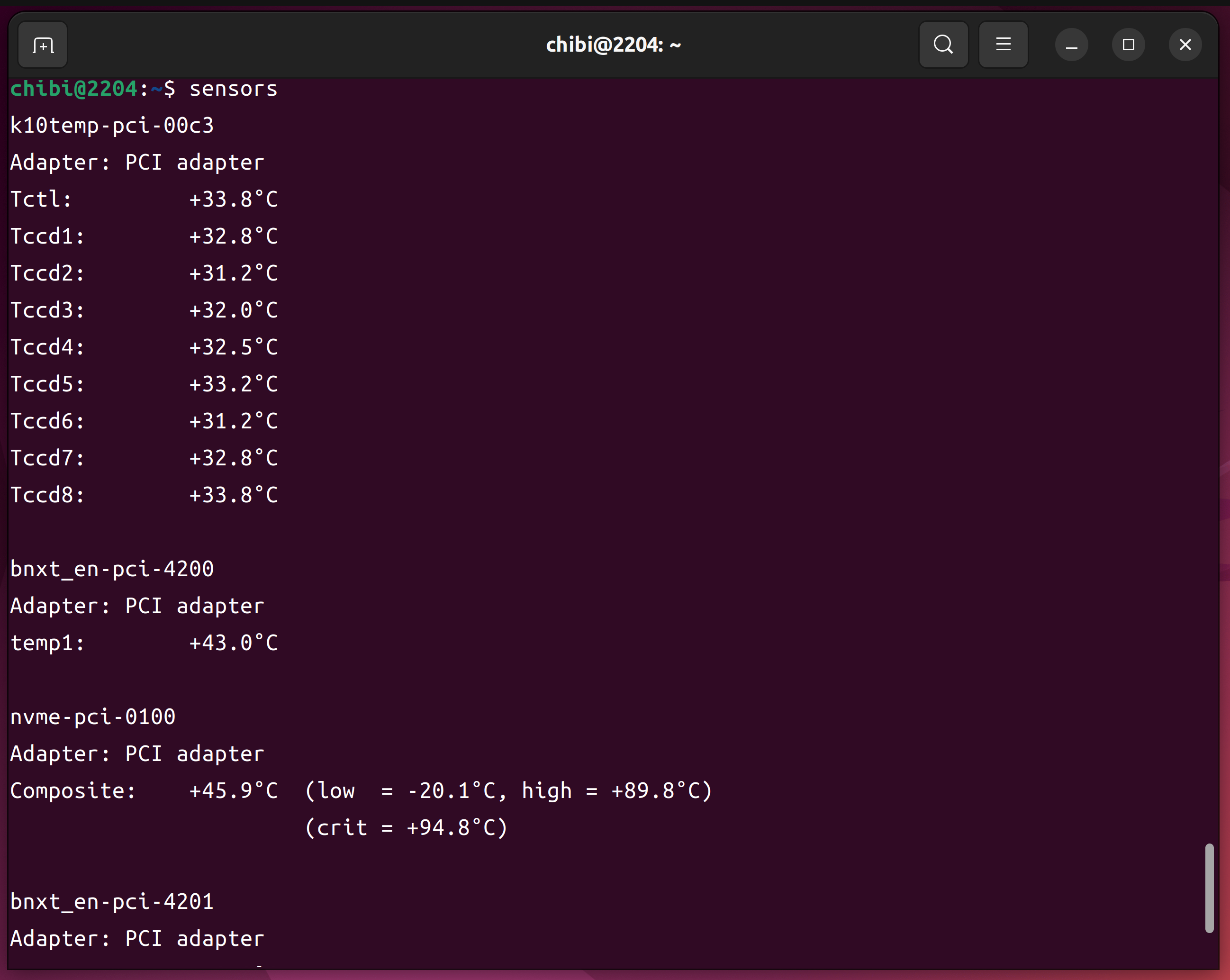The height and width of the screenshot is (980, 1230).
Task: Click the Tccd8 temperature reading
Action: [233, 495]
